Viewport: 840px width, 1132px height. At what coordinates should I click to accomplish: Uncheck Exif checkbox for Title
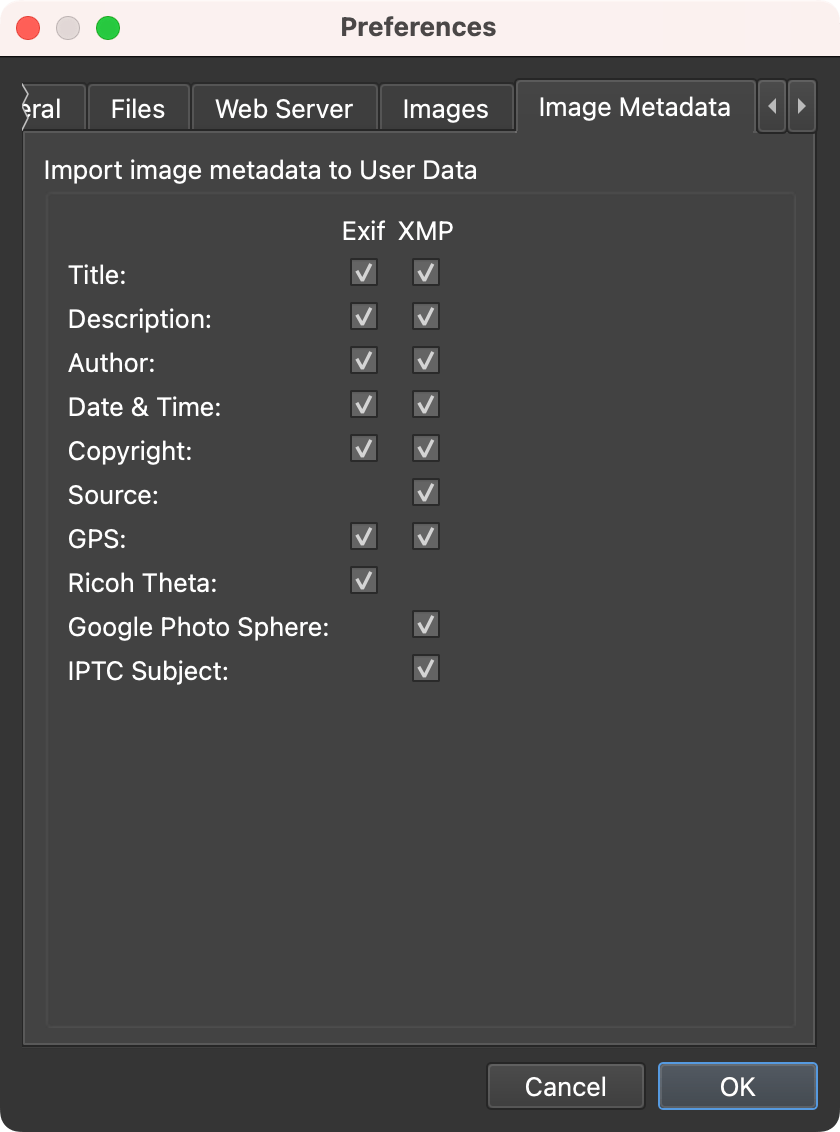point(364,272)
